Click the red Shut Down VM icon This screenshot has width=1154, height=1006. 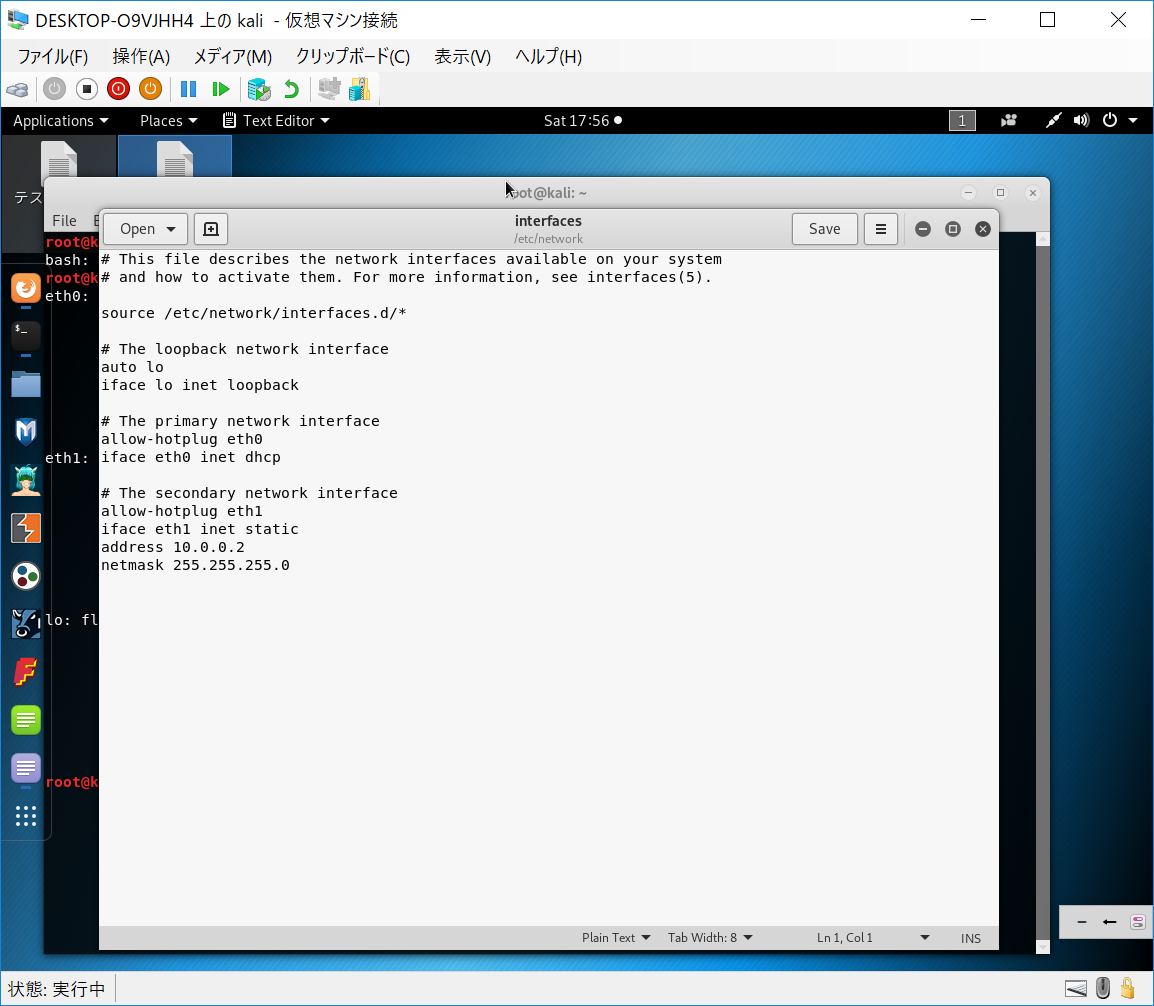pos(118,89)
